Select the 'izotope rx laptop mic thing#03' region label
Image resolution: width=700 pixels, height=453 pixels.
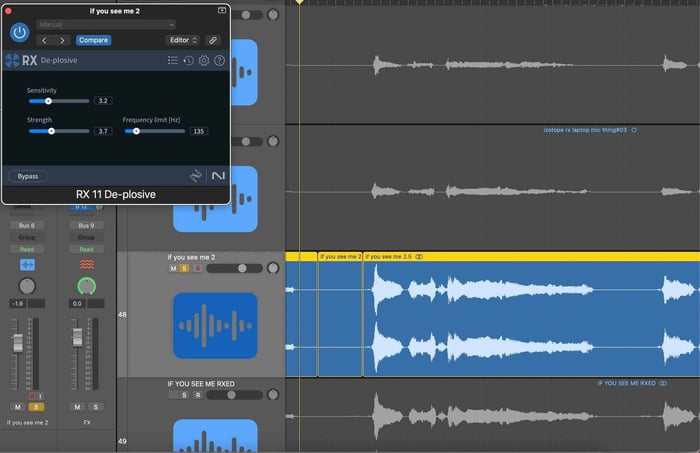pyautogui.click(x=585, y=130)
